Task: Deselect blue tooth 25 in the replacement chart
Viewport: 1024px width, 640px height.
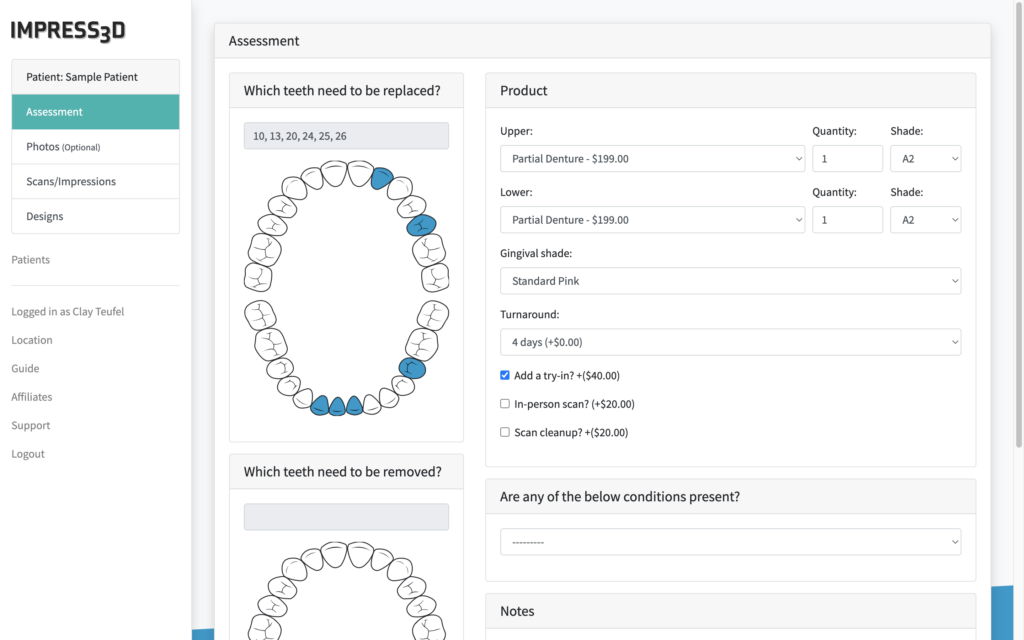Action: pyautogui.click(x=337, y=406)
